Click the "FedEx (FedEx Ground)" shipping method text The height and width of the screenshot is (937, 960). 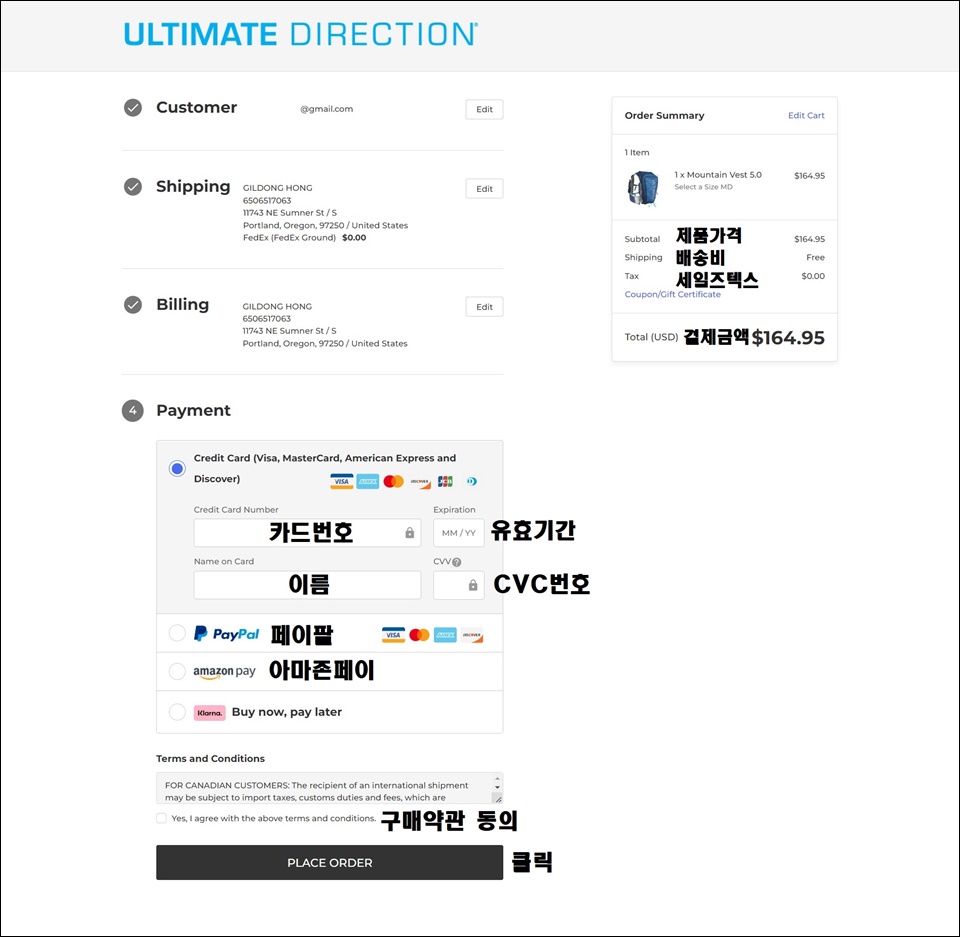click(290, 238)
